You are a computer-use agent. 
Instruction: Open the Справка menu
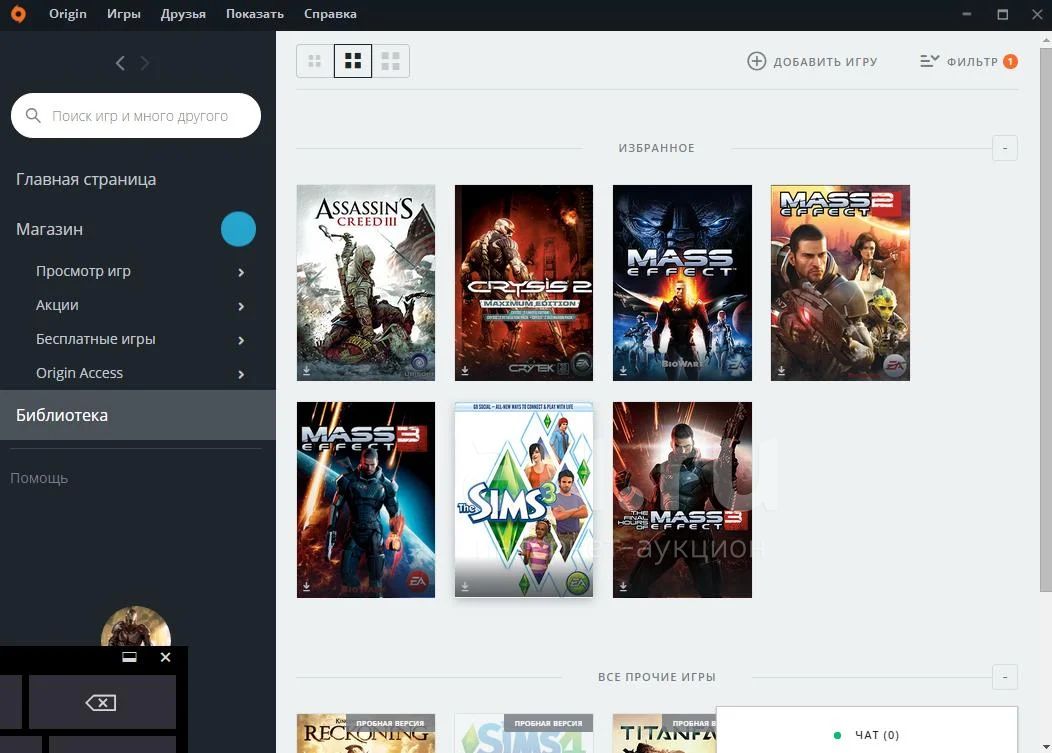point(330,14)
